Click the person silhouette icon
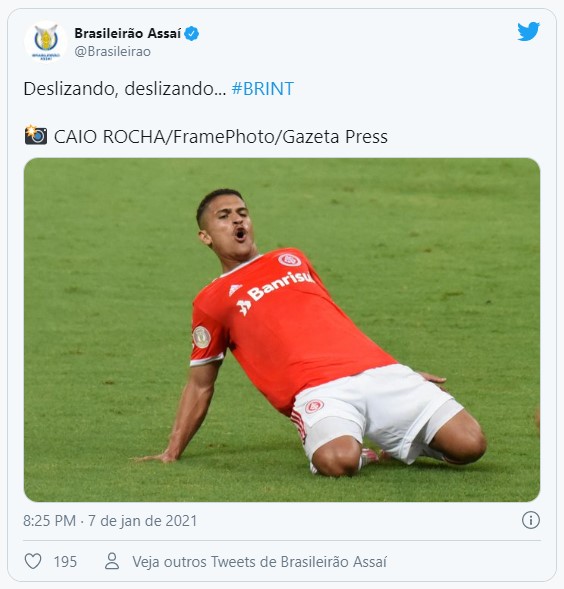Viewport: 564px width, 589px height. pos(112,561)
